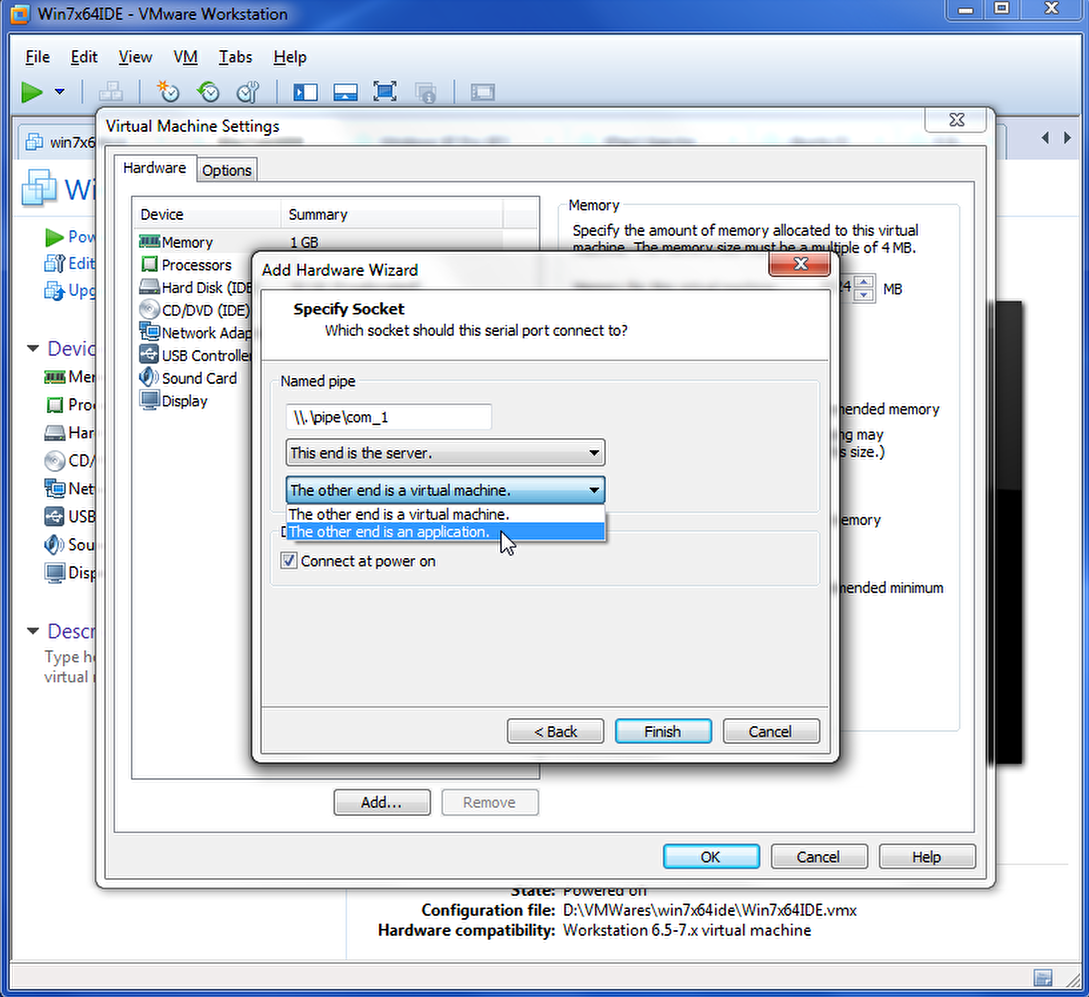1089x997 pixels.
Task: Select Sound Card in the device list
Action: (x=199, y=378)
